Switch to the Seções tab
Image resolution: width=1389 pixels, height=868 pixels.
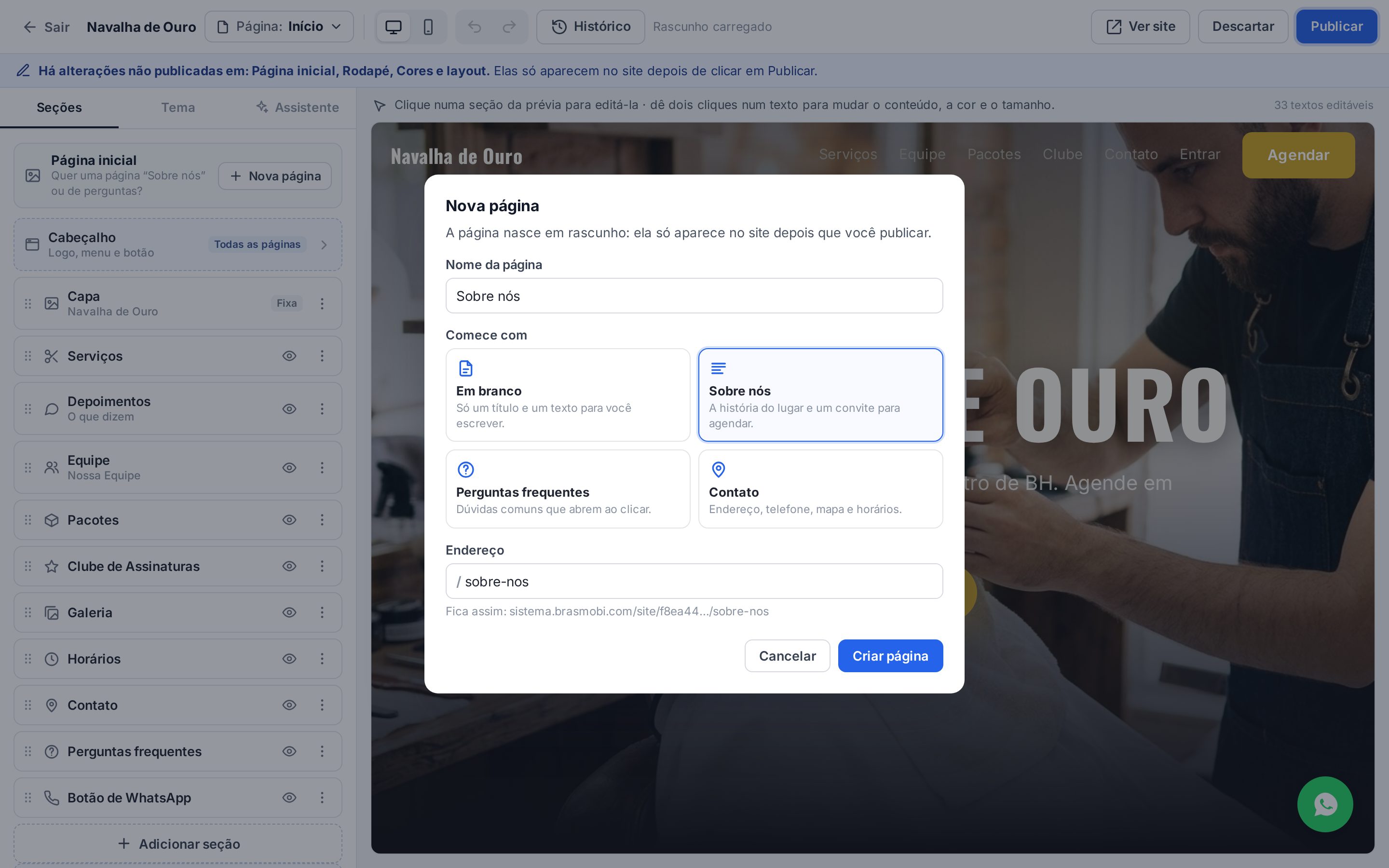click(59, 108)
